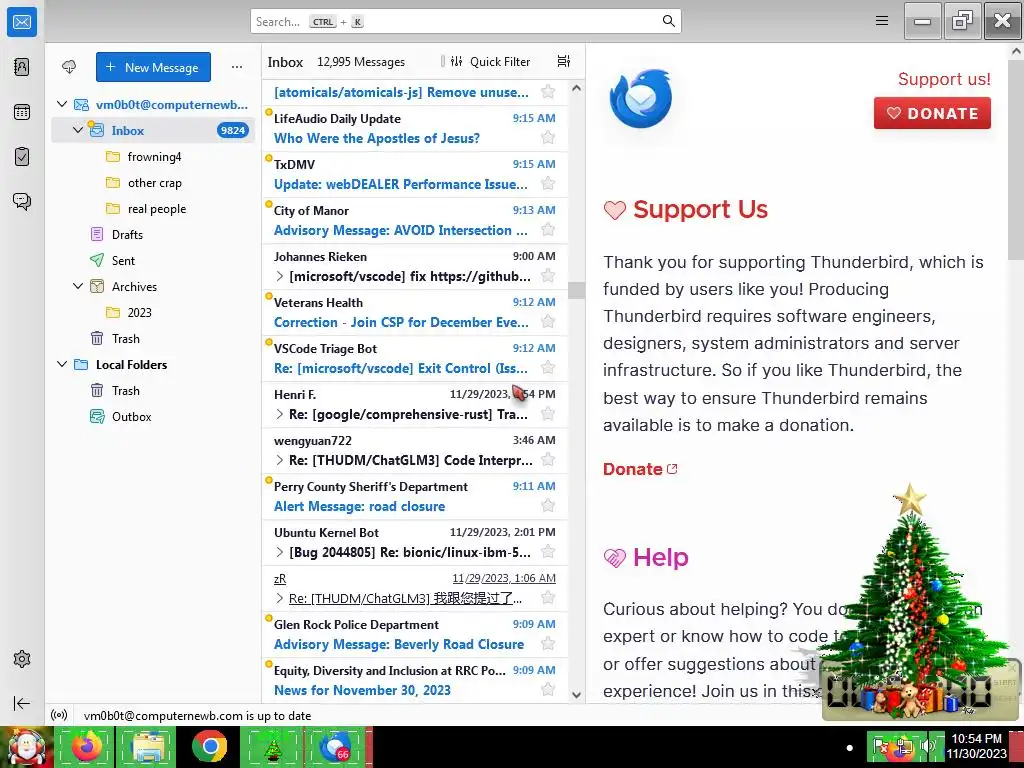Expand the Johannes Rieken thread
Screen dimensions: 1024x768
(280, 276)
